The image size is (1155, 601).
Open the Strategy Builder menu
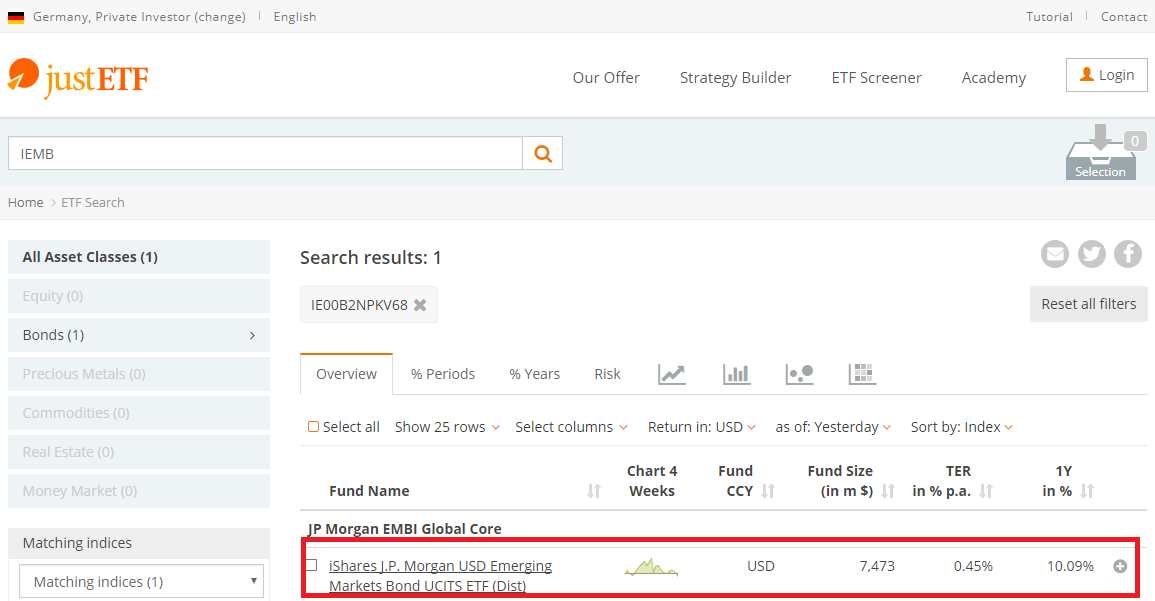pos(735,77)
